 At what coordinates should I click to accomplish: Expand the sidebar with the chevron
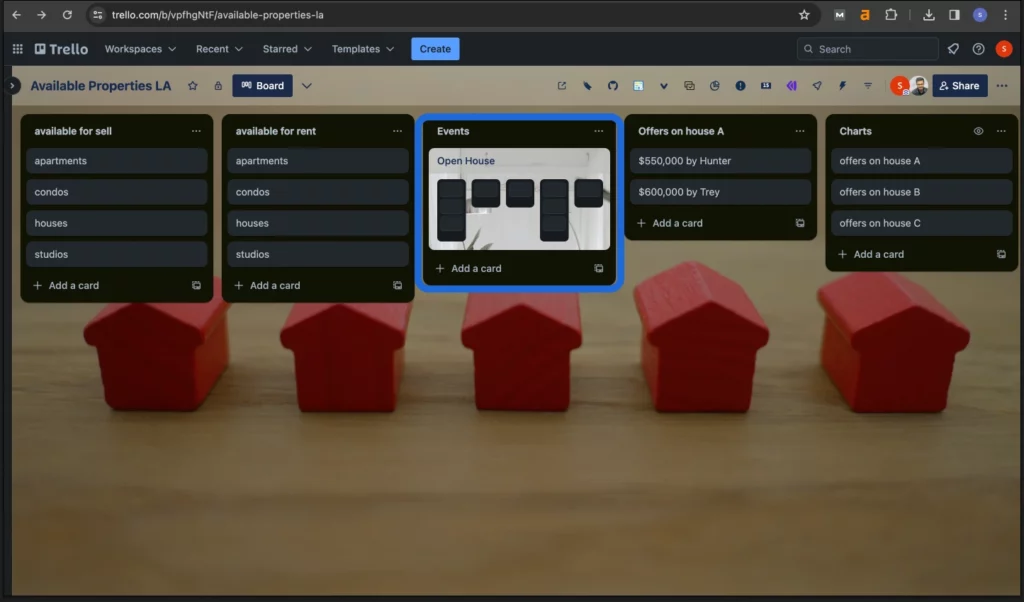pos(12,86)
